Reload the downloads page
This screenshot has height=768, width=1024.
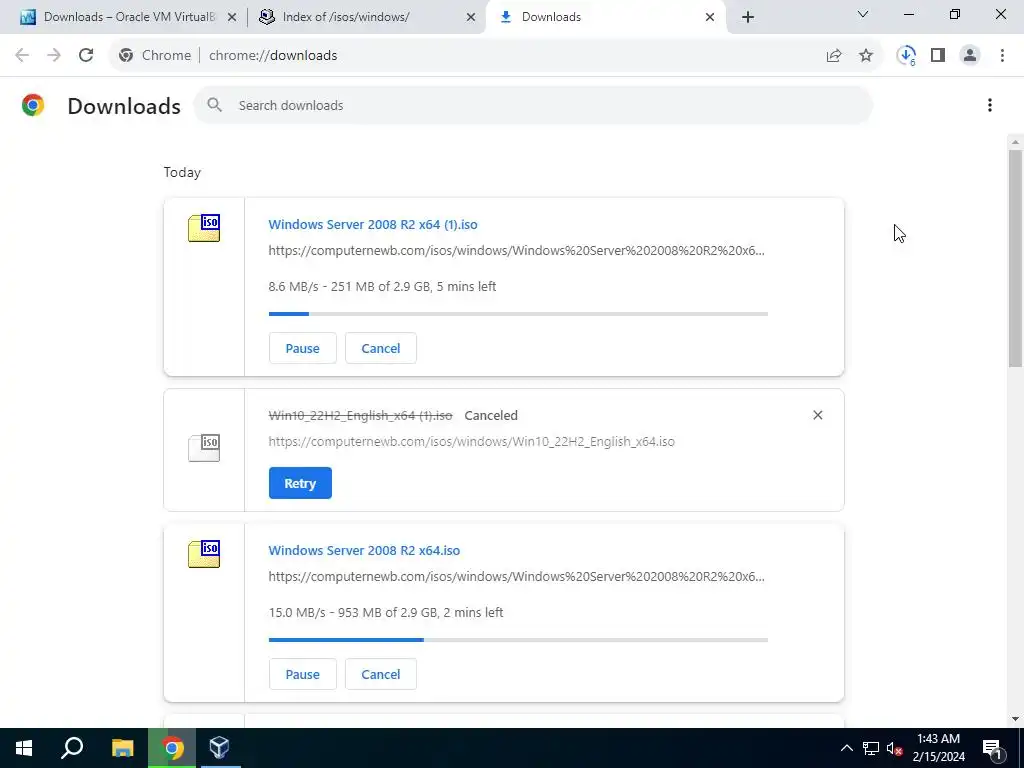click(86, 56)
